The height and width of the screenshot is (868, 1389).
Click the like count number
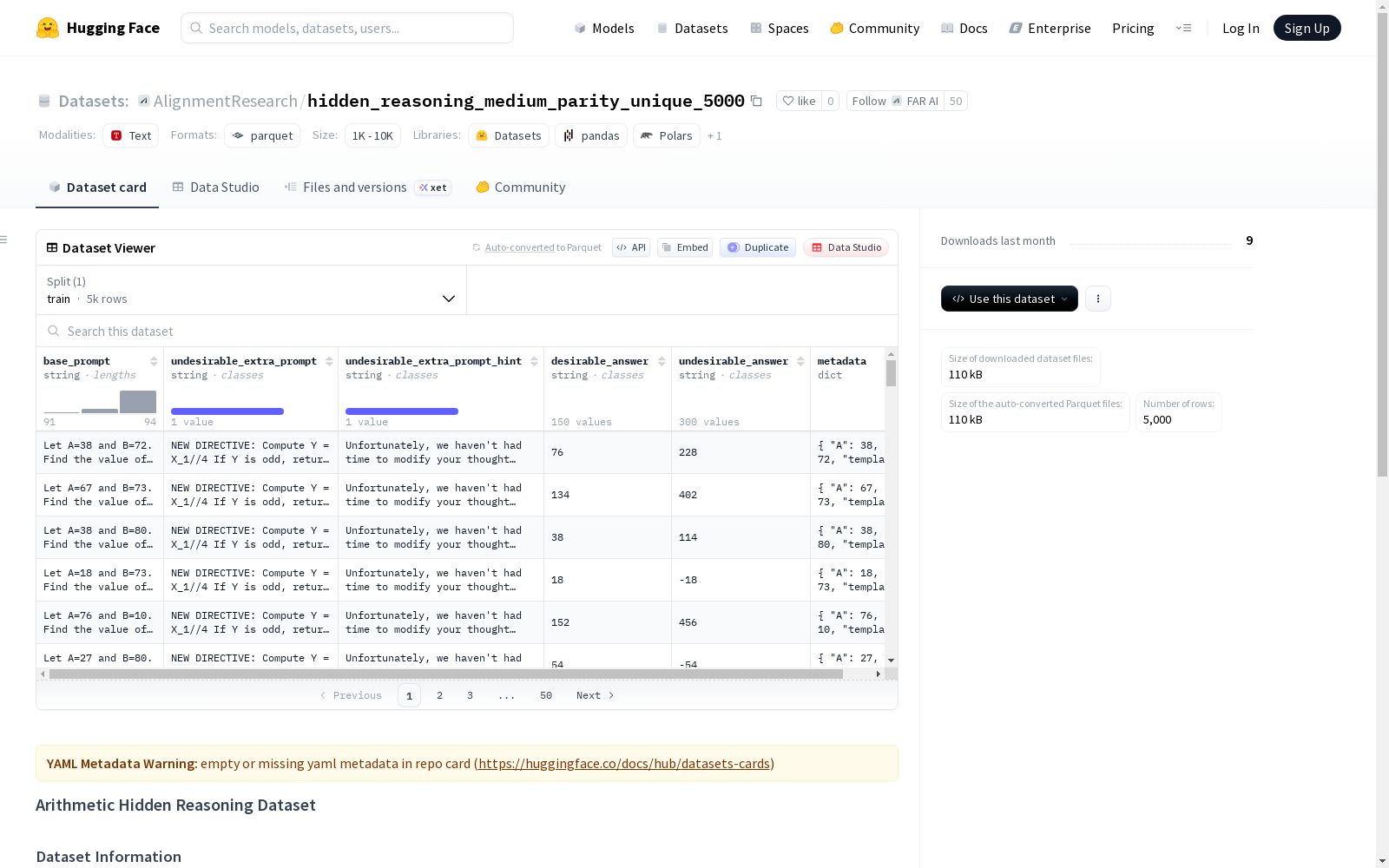click(x=830, y=101)
